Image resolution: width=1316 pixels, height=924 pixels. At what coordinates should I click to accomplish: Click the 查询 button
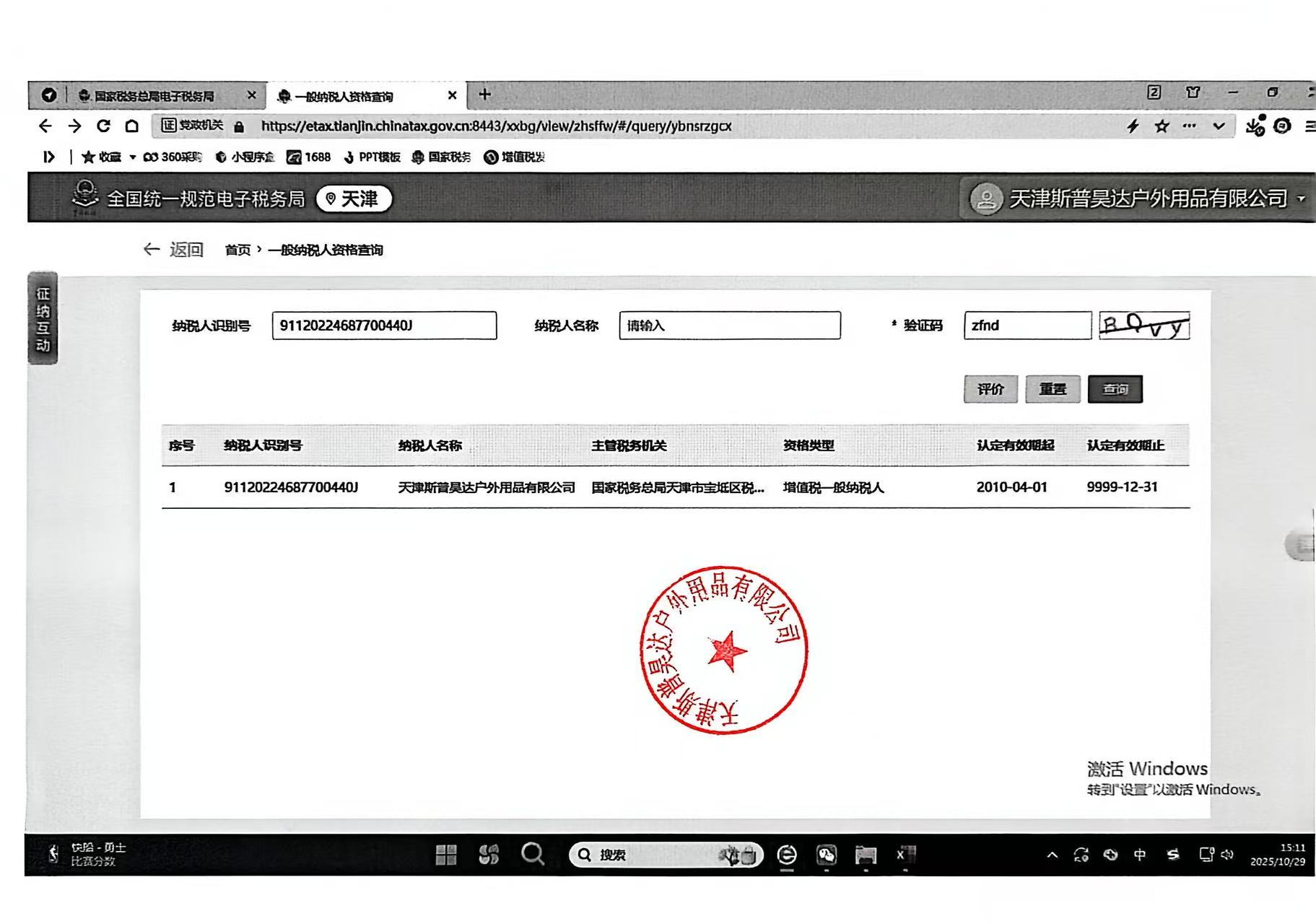(x=1115, y=389)
